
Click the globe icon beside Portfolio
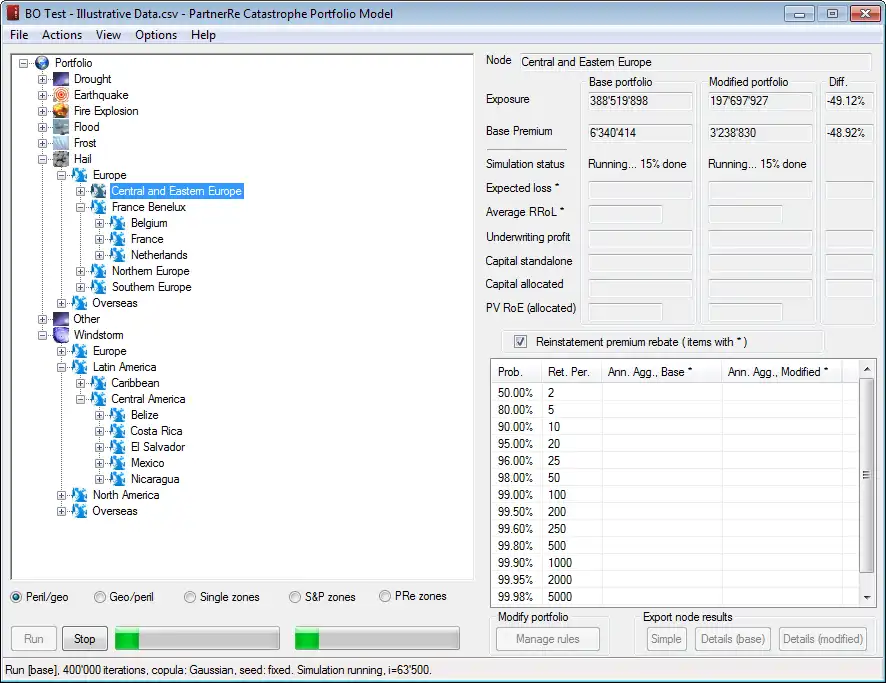(42, 63)
